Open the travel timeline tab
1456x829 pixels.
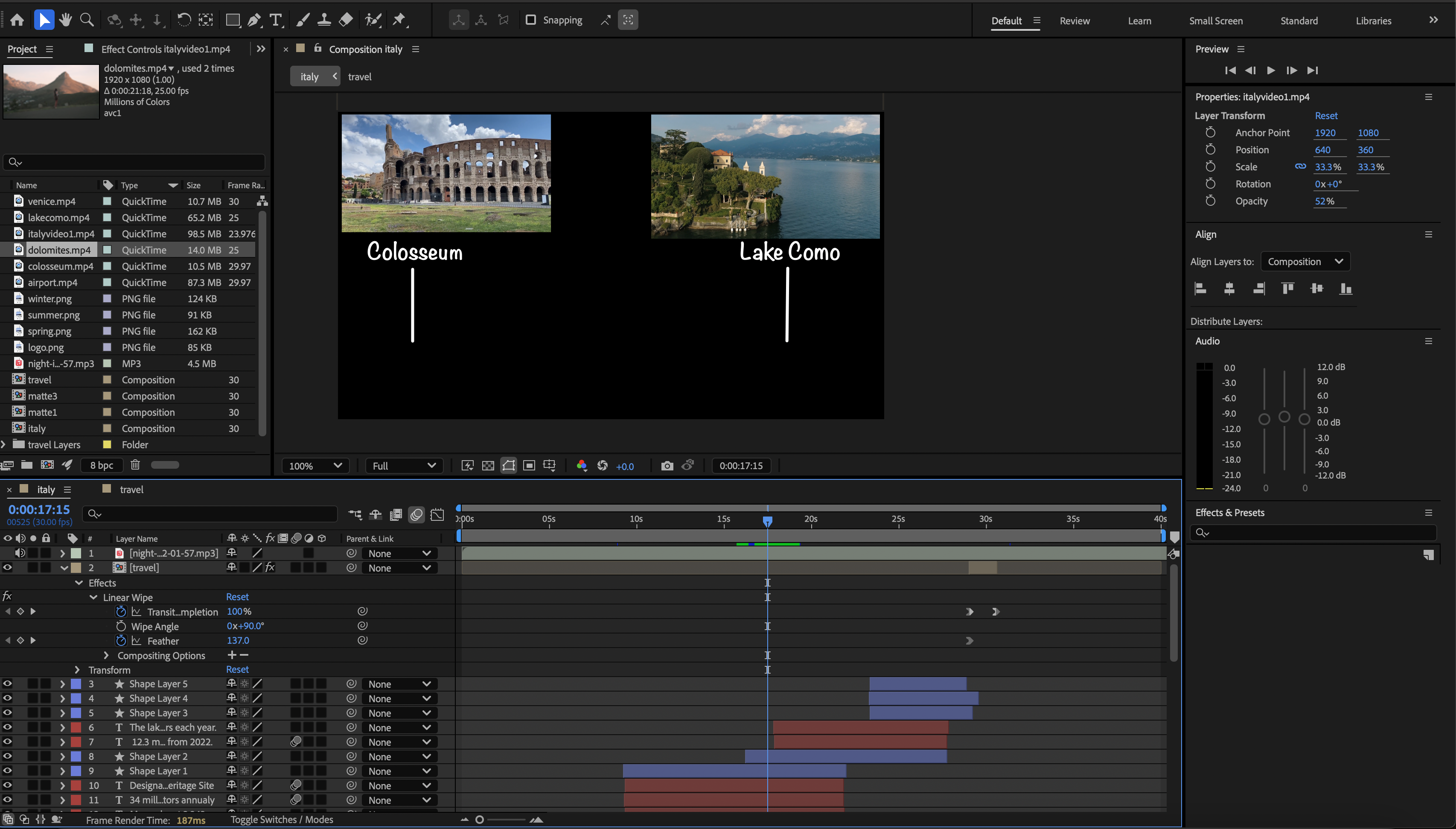[131, 489]
